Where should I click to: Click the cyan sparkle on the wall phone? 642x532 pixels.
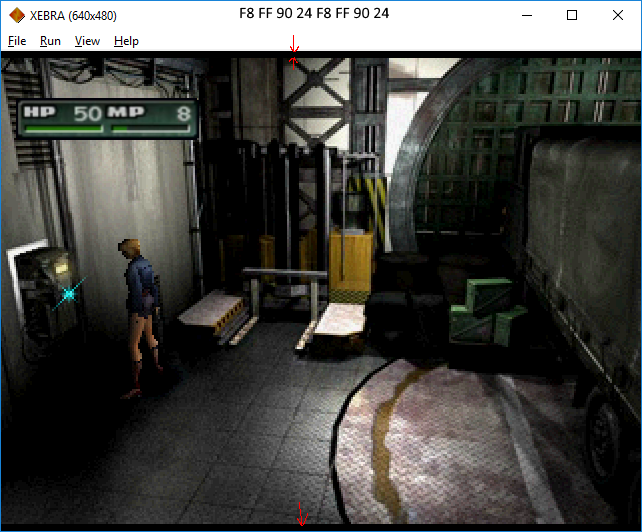pyautogui.click(x=69, y=294)
